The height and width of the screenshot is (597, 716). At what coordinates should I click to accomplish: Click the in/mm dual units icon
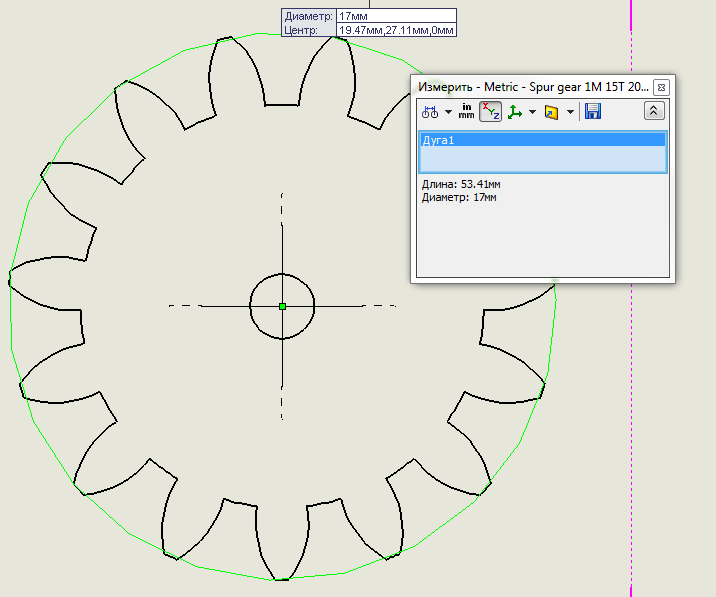point(466,112)
